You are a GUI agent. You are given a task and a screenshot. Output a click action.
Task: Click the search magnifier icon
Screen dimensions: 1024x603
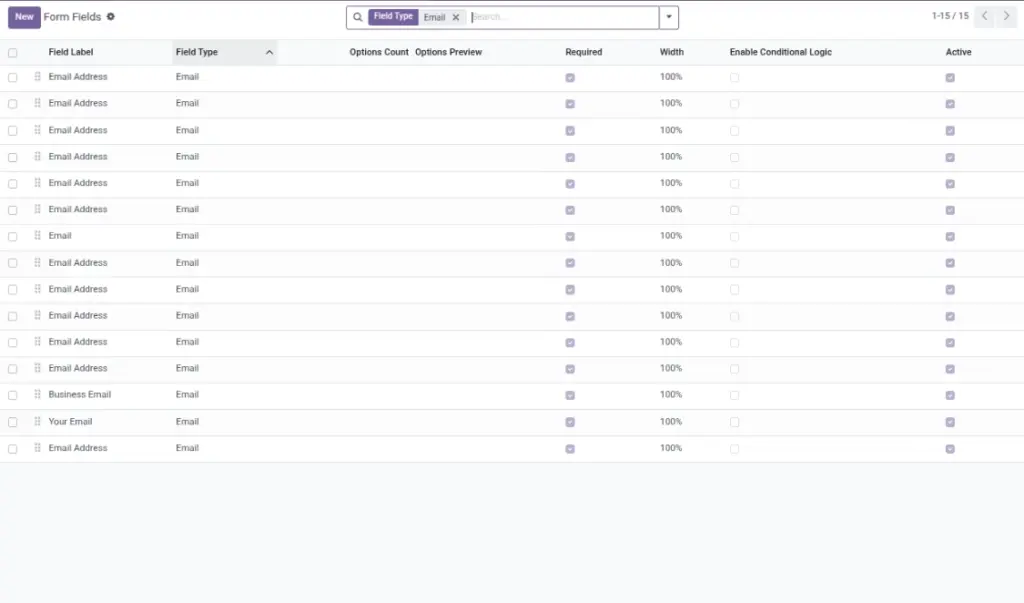[x=357, y=18]
